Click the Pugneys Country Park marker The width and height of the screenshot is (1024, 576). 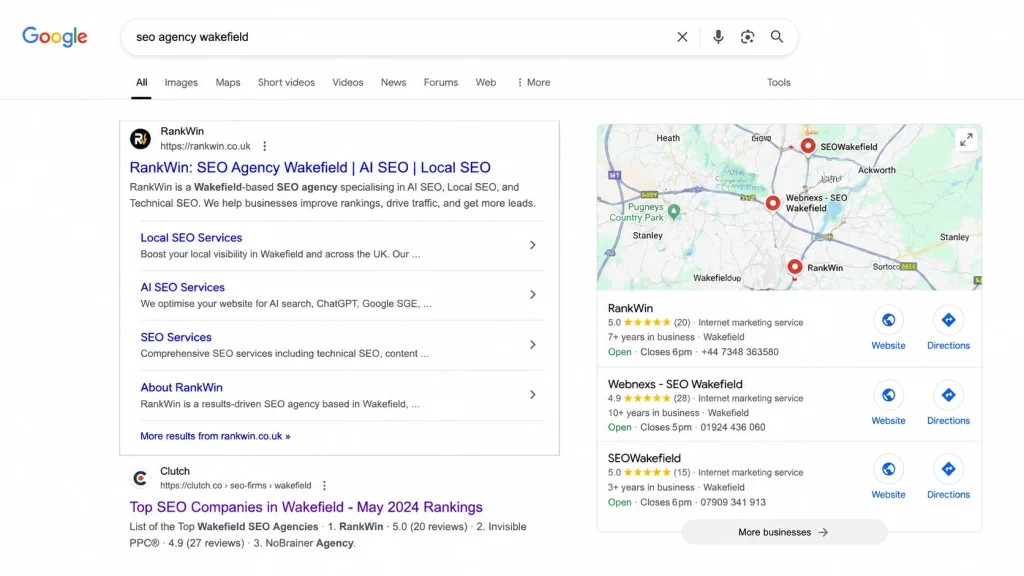[674, 211]
